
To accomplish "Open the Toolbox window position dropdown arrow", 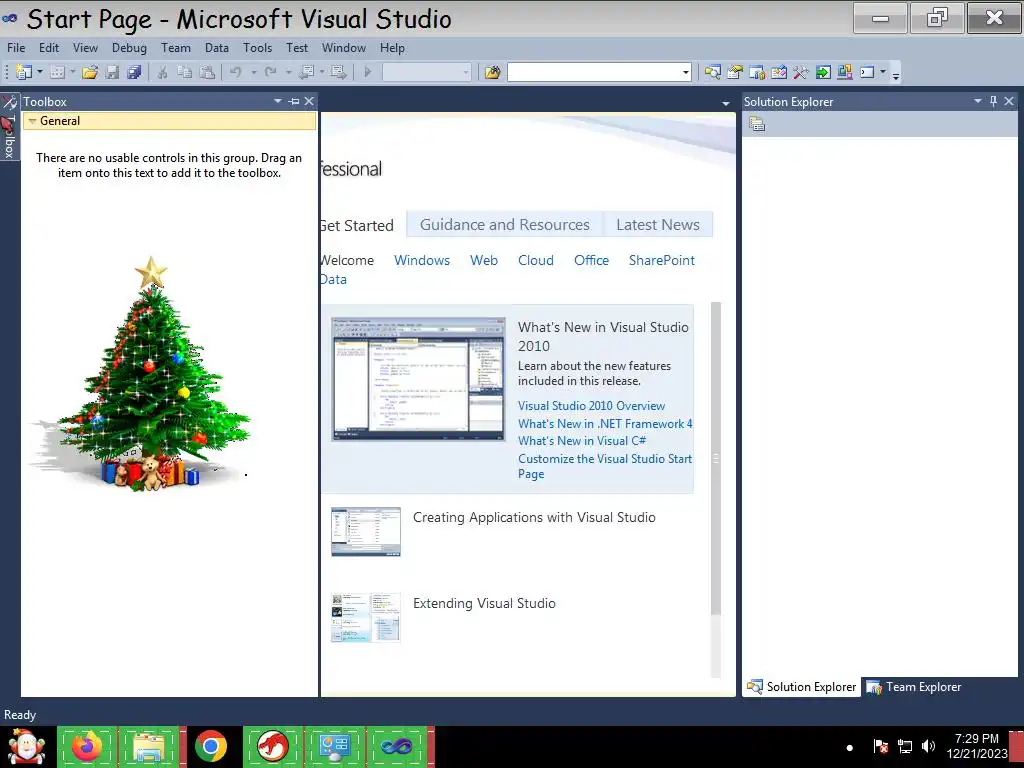I will pos(278,101).
